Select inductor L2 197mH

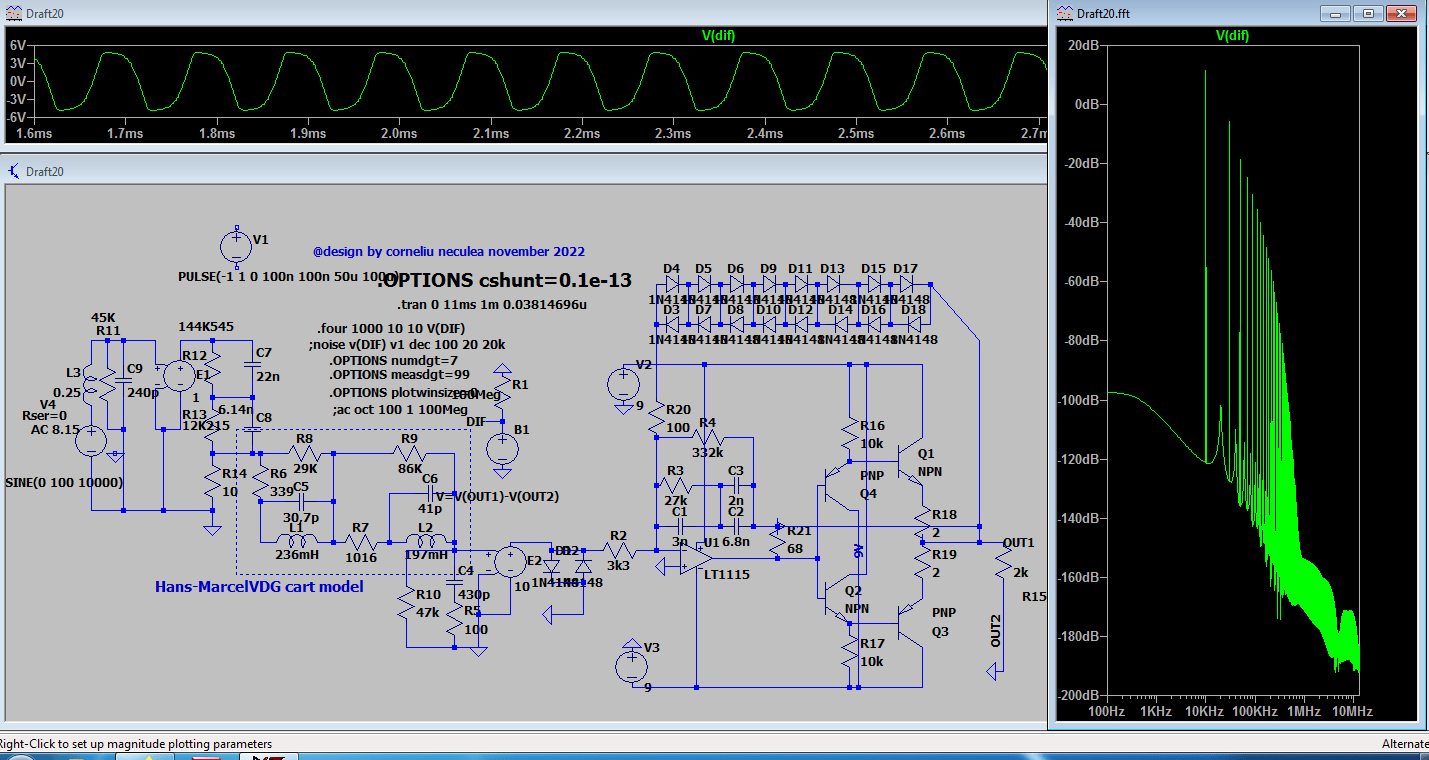[427, 543]
